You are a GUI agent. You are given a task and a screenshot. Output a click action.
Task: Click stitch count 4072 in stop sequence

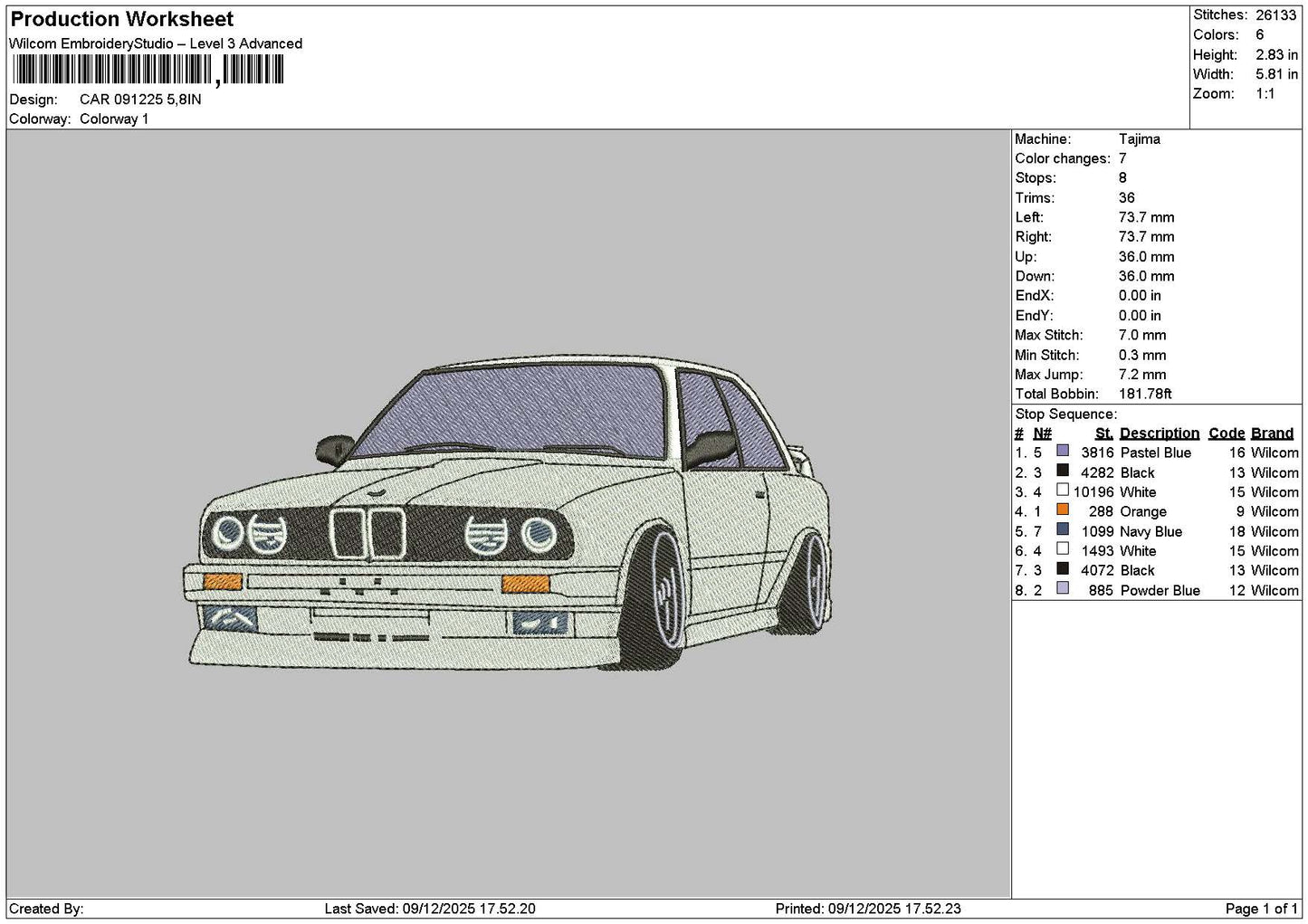point(1097,571)
